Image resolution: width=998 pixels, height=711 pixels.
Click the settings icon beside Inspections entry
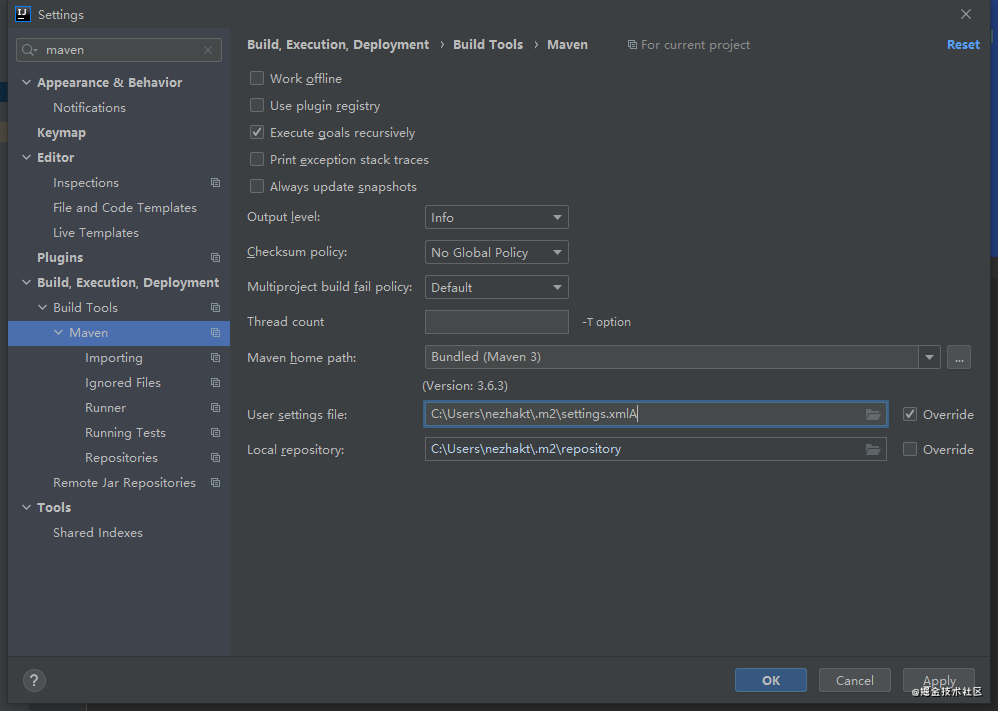point(215,182)
